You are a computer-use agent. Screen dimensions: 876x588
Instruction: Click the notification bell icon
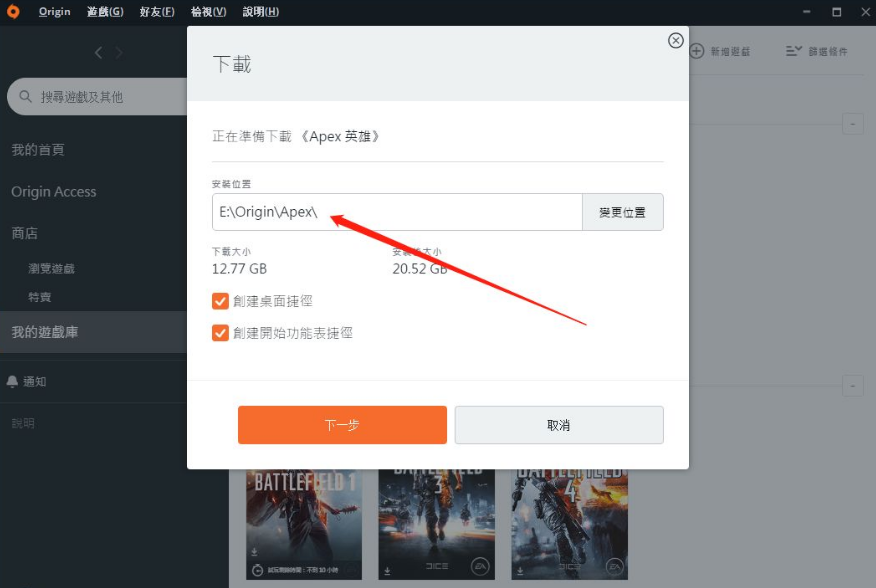point(12,381)
